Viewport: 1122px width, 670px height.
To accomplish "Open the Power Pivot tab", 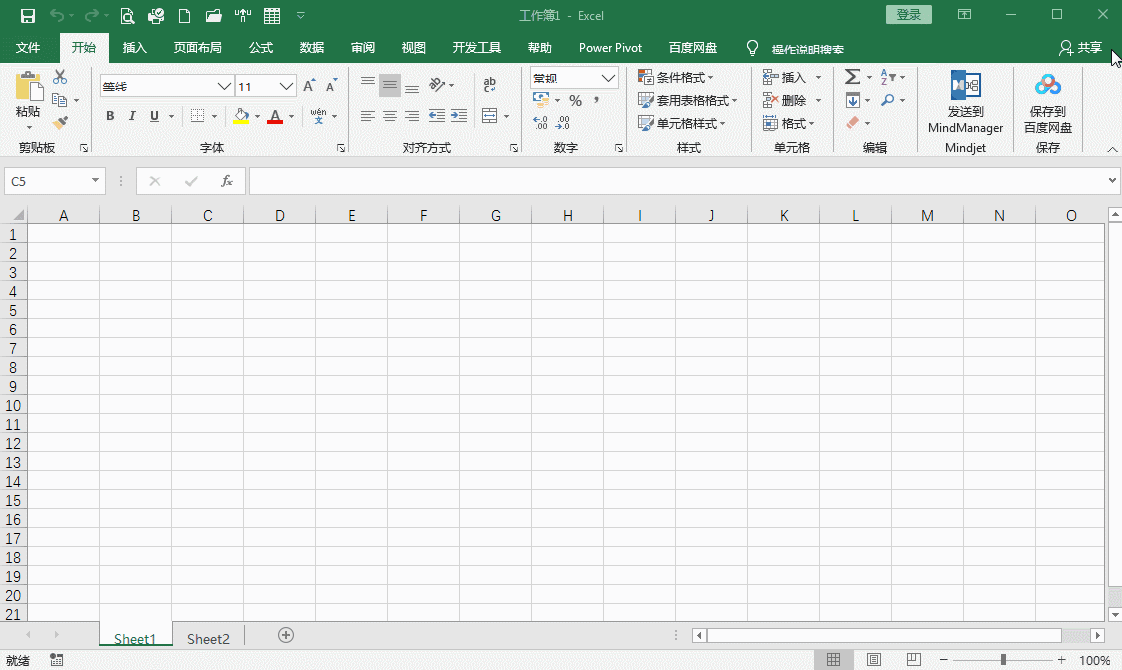I will coord(610,48).
